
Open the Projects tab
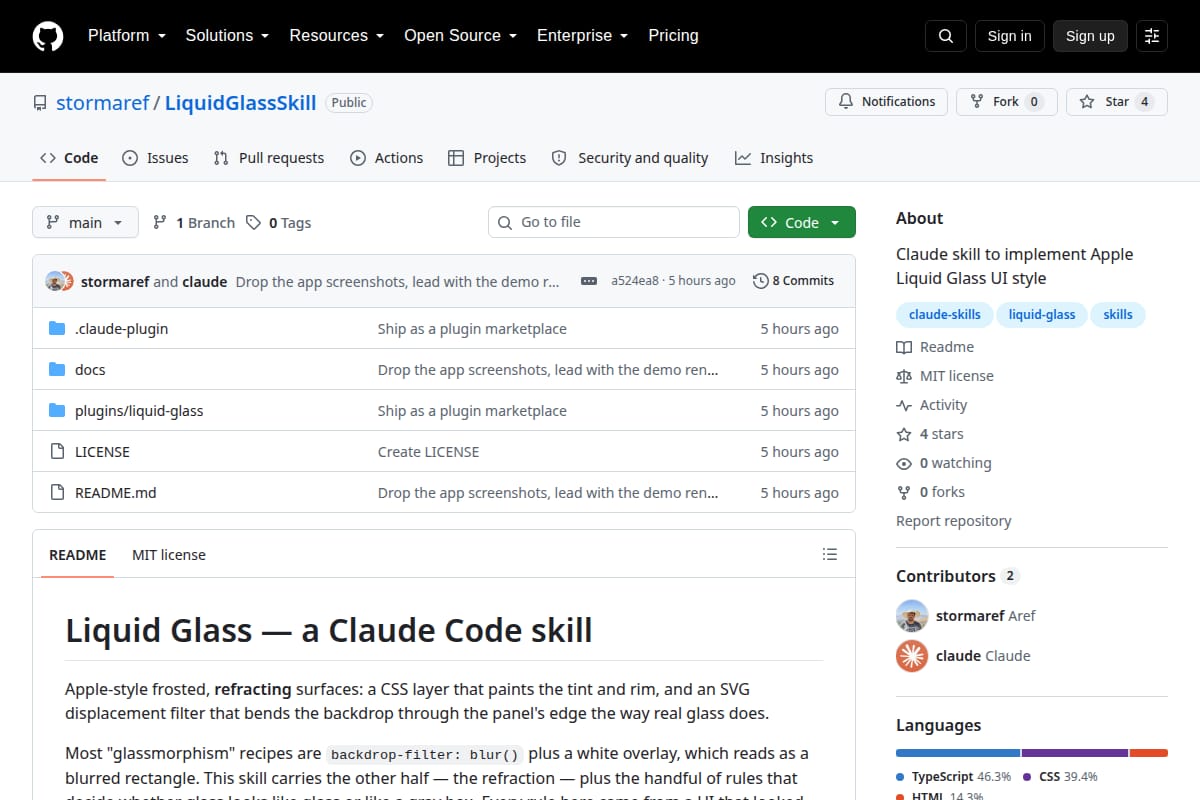pos(487,158)
